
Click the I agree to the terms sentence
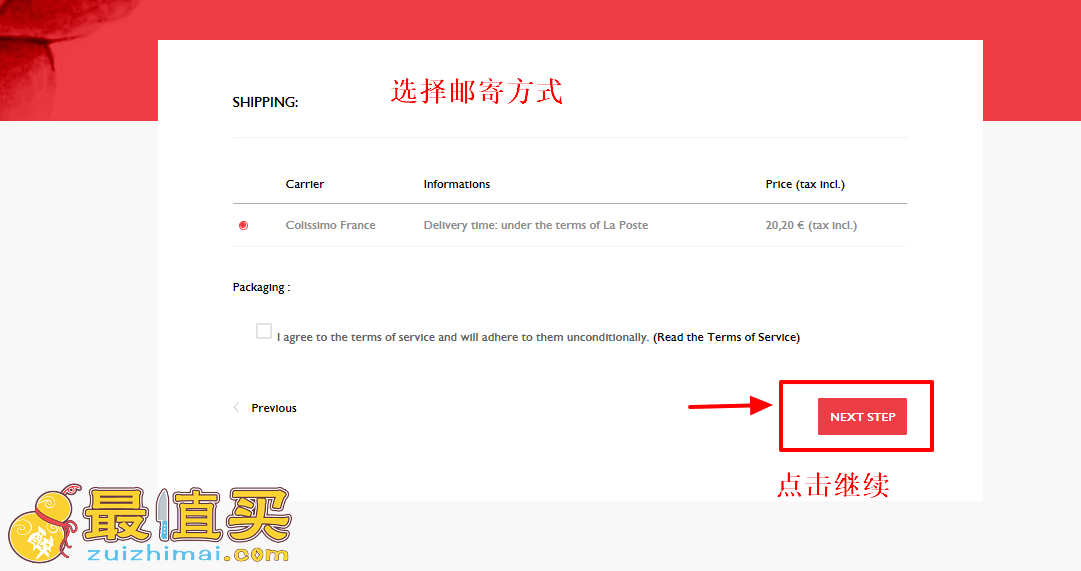[463, 337]
